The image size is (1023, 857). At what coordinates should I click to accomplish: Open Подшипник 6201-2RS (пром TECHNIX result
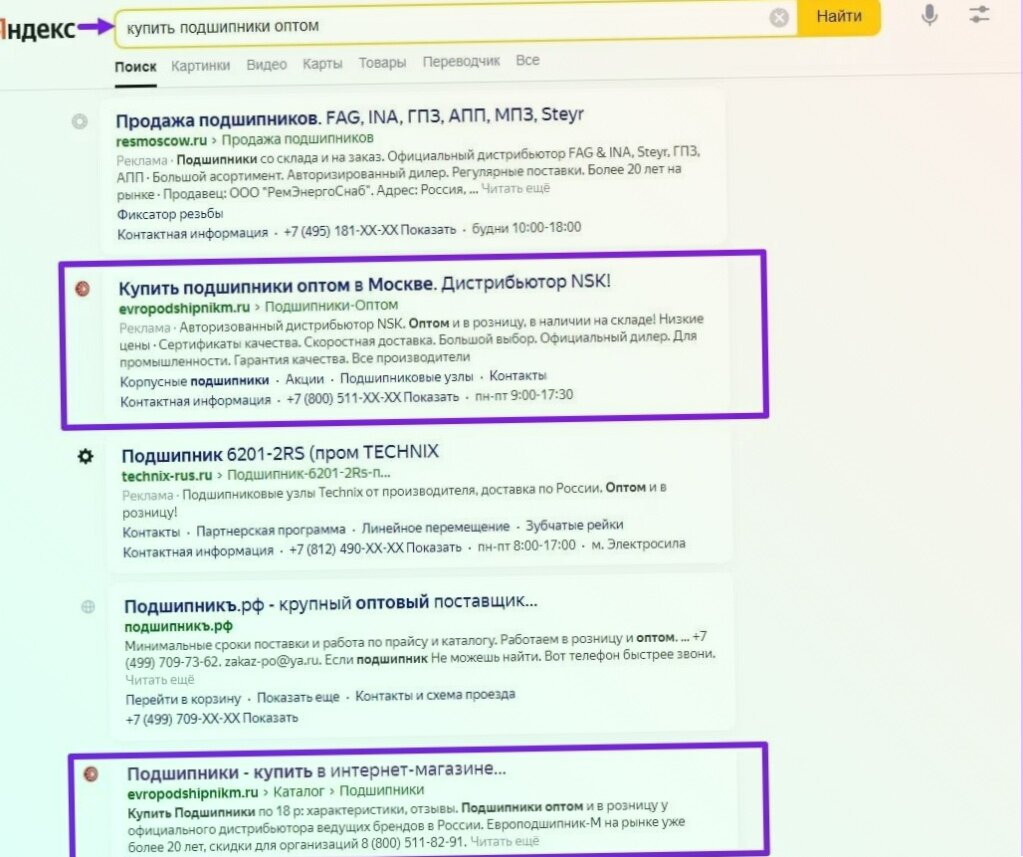coord(281,453)
